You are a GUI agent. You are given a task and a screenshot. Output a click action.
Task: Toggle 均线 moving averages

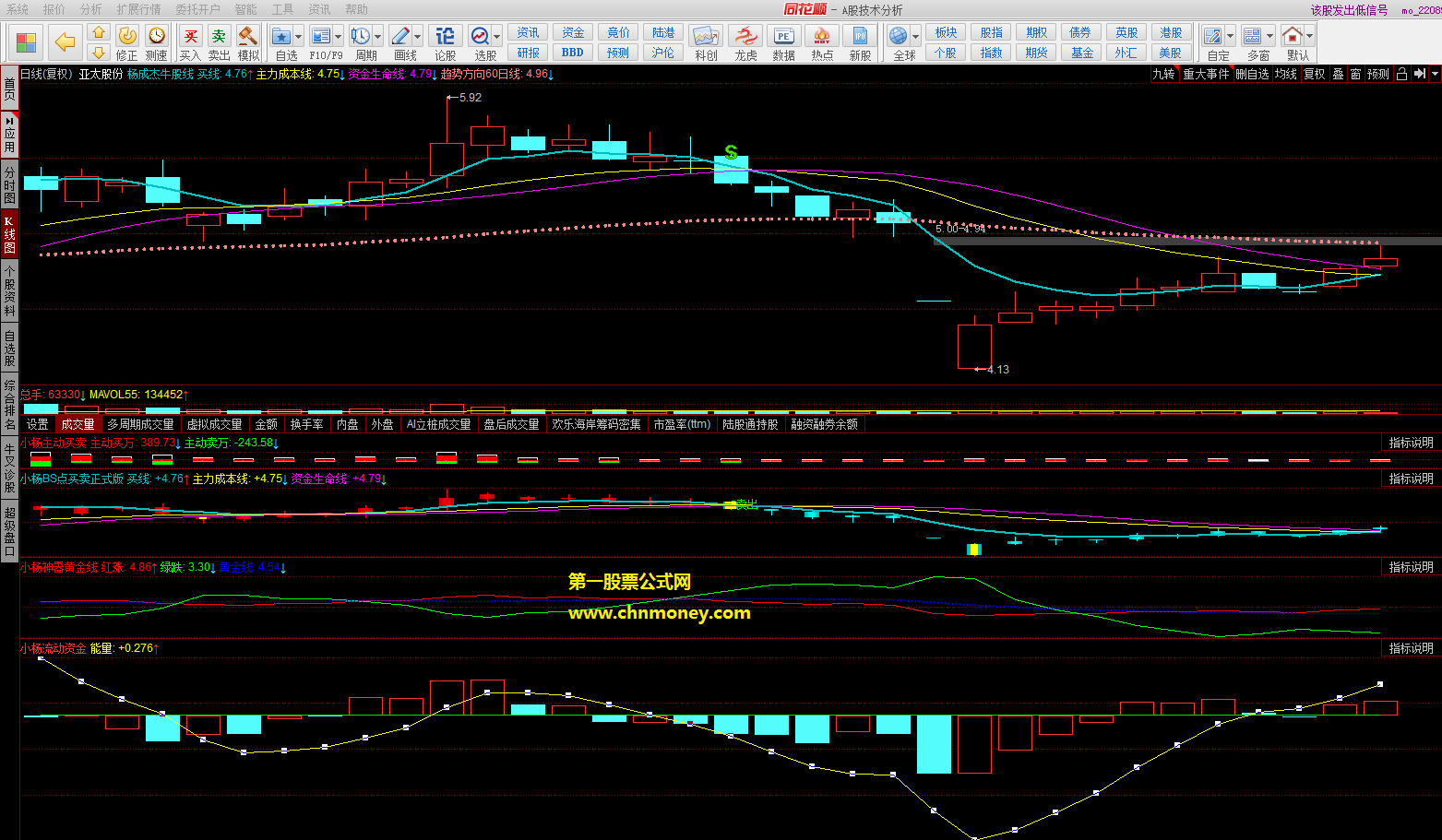pyautogui.click(x=1286, y=74)
